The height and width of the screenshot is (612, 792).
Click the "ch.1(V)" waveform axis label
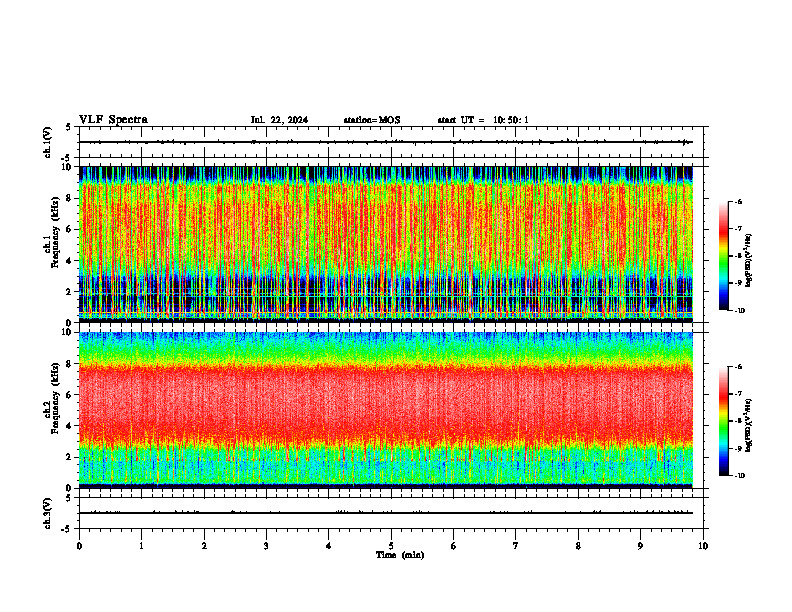pos(47,142)
